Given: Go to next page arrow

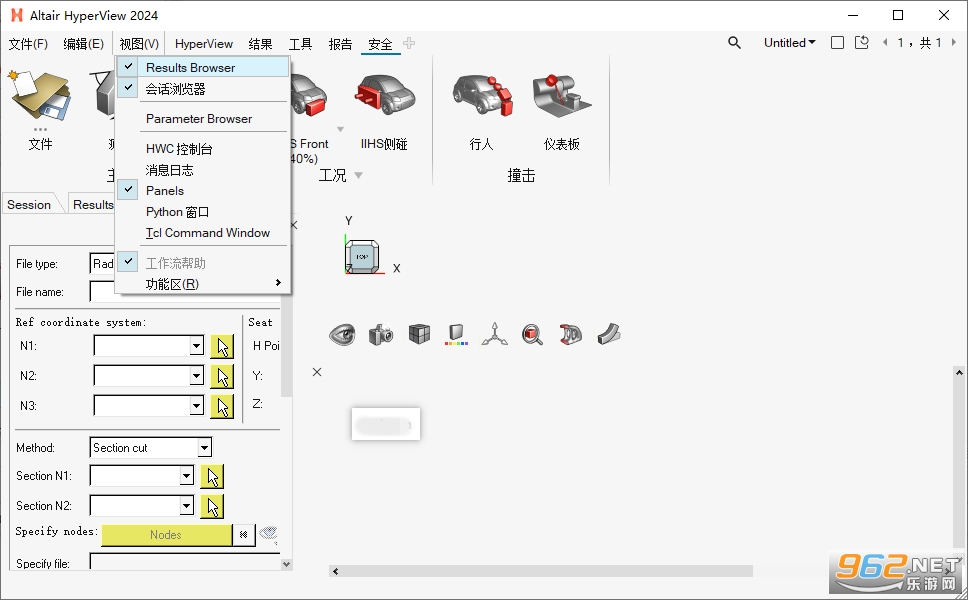Looking at the screenshot, I should [954, 43].
